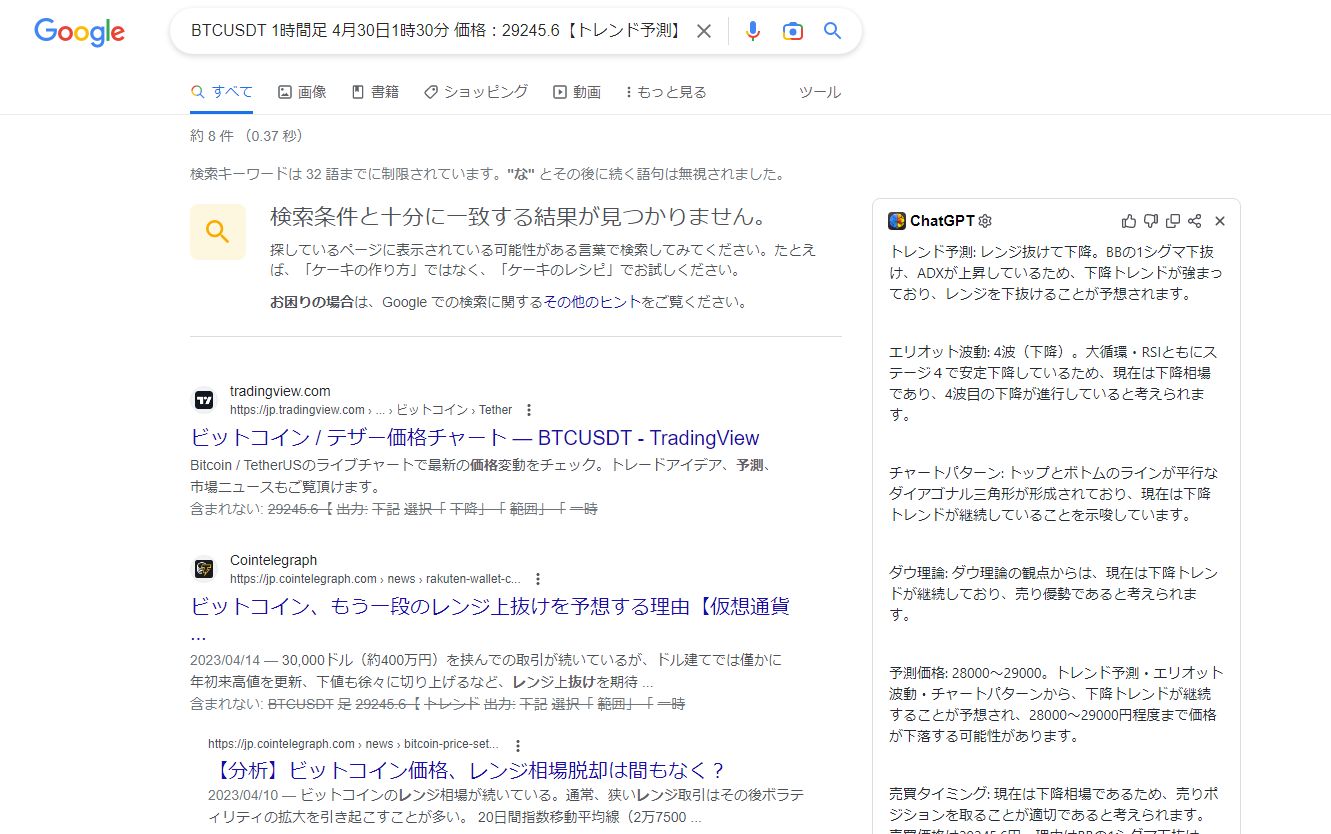Click the large no-results search icon

pyautogui.click(x=218, y=232)
